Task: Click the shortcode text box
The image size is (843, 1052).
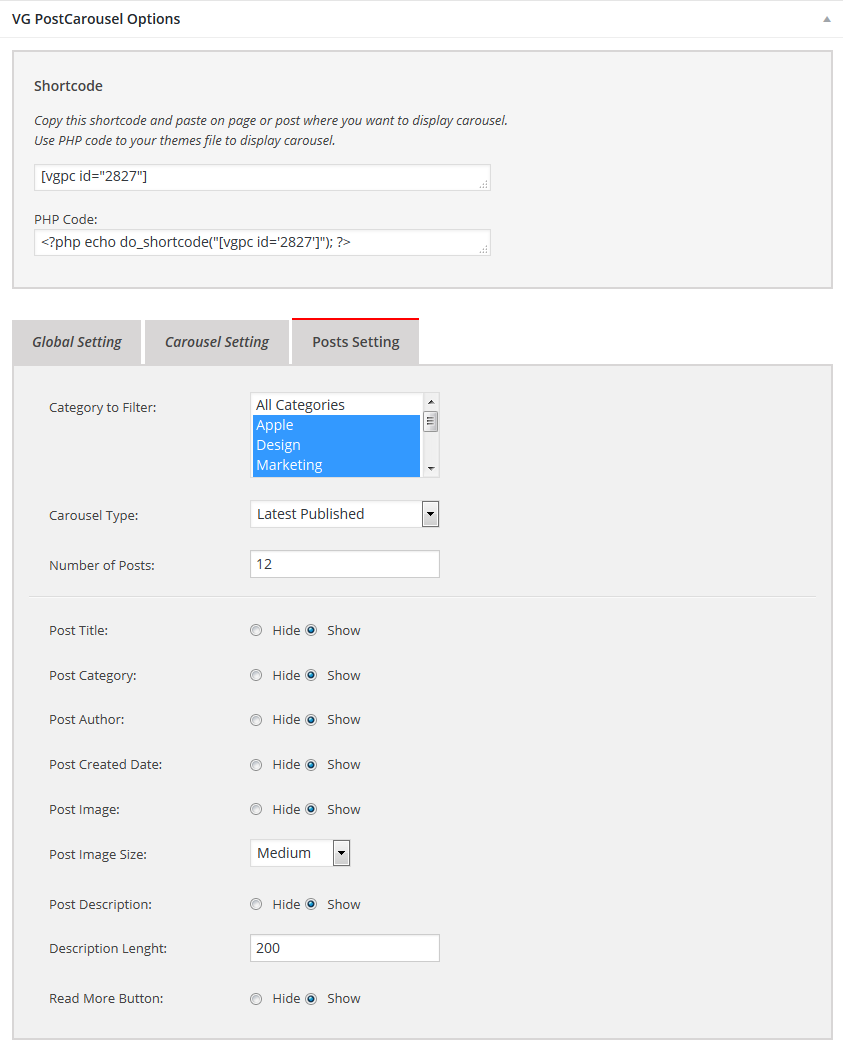Action: pyautogui.click(x=262, y=178)
